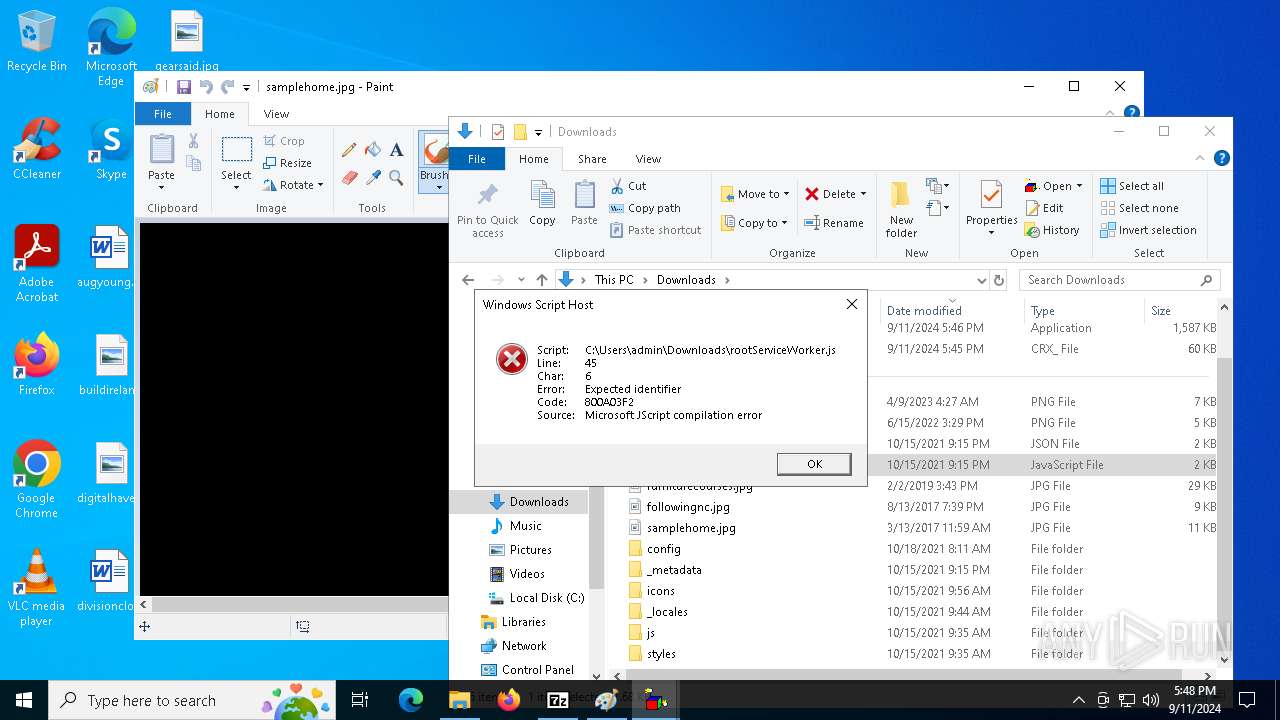Click Select all in the ribbon
The width and height of the screenshot is (1280, 720).
pos(1132,186)
